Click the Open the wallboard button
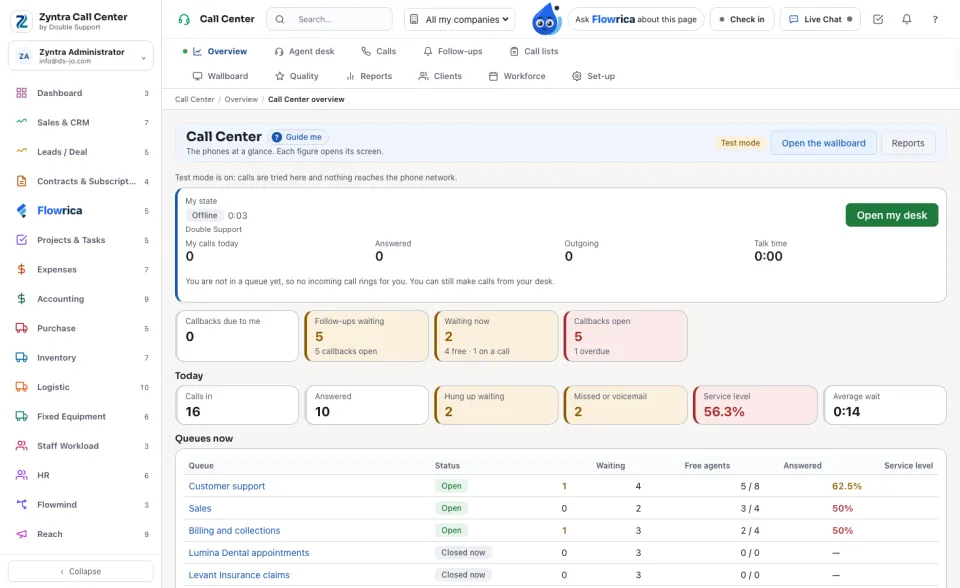This screenshot has height=588, width=960. tap(823, 143)
